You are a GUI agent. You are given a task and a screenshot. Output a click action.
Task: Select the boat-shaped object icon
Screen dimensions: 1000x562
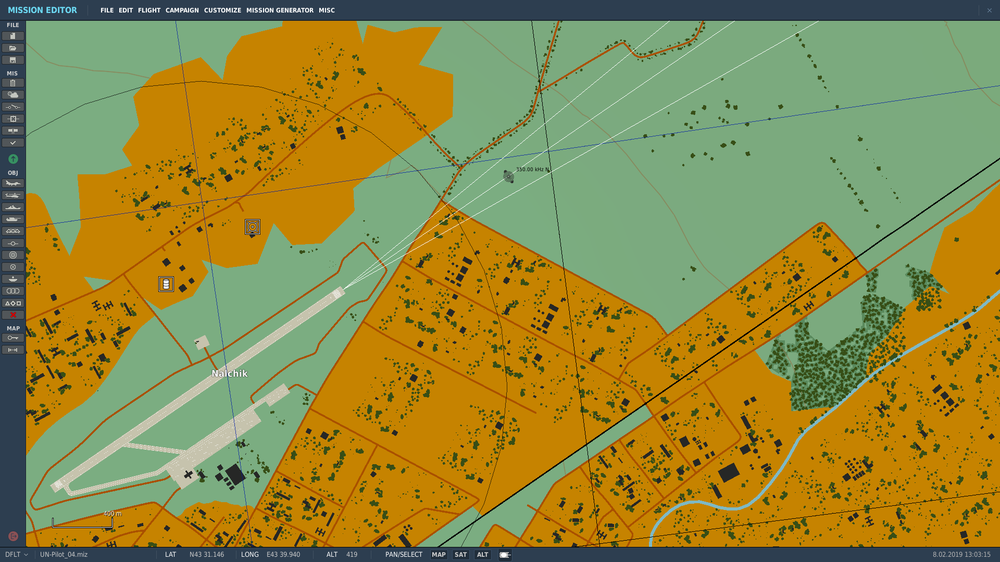(13, 279)
